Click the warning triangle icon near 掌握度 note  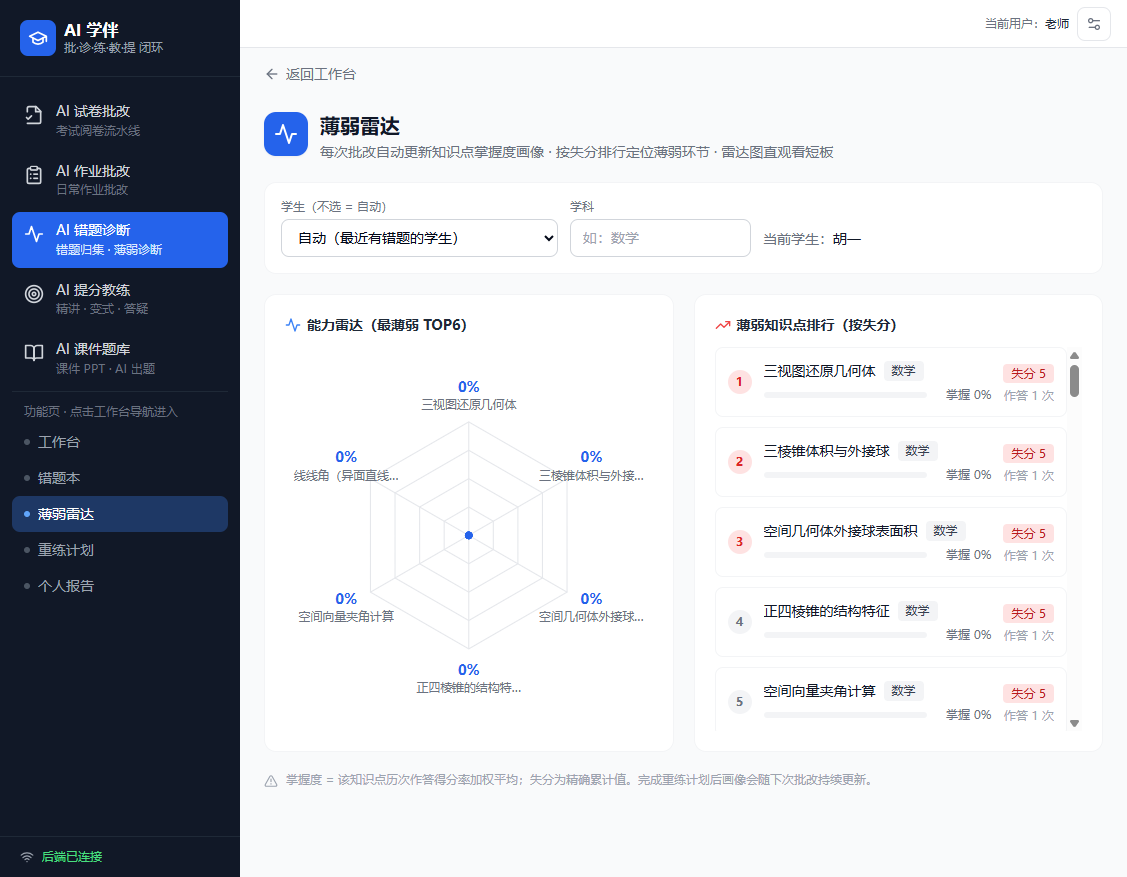point(271,781)
